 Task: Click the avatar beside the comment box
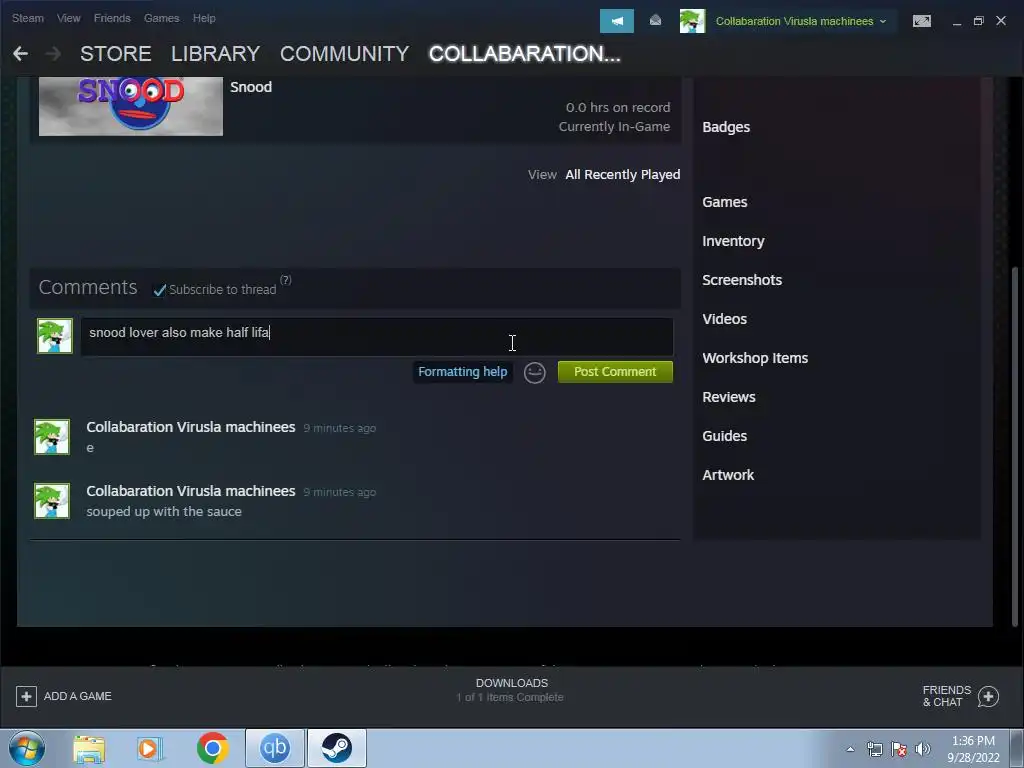[55, 336]
